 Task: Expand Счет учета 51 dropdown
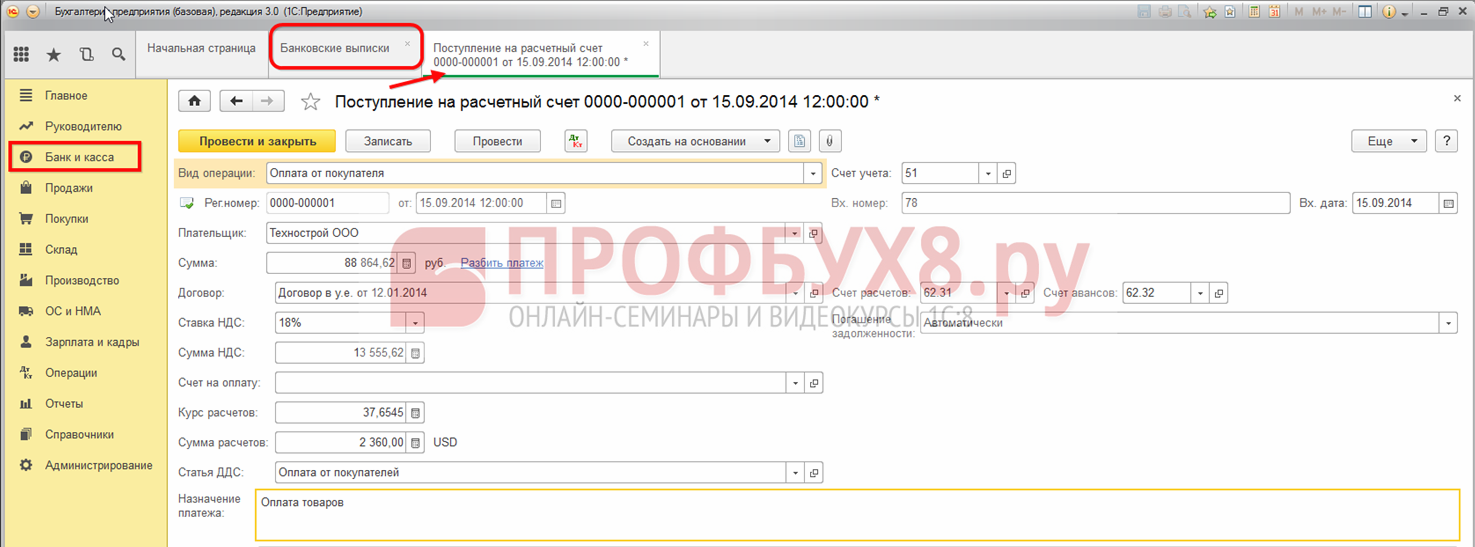click(x=988, y=173)
